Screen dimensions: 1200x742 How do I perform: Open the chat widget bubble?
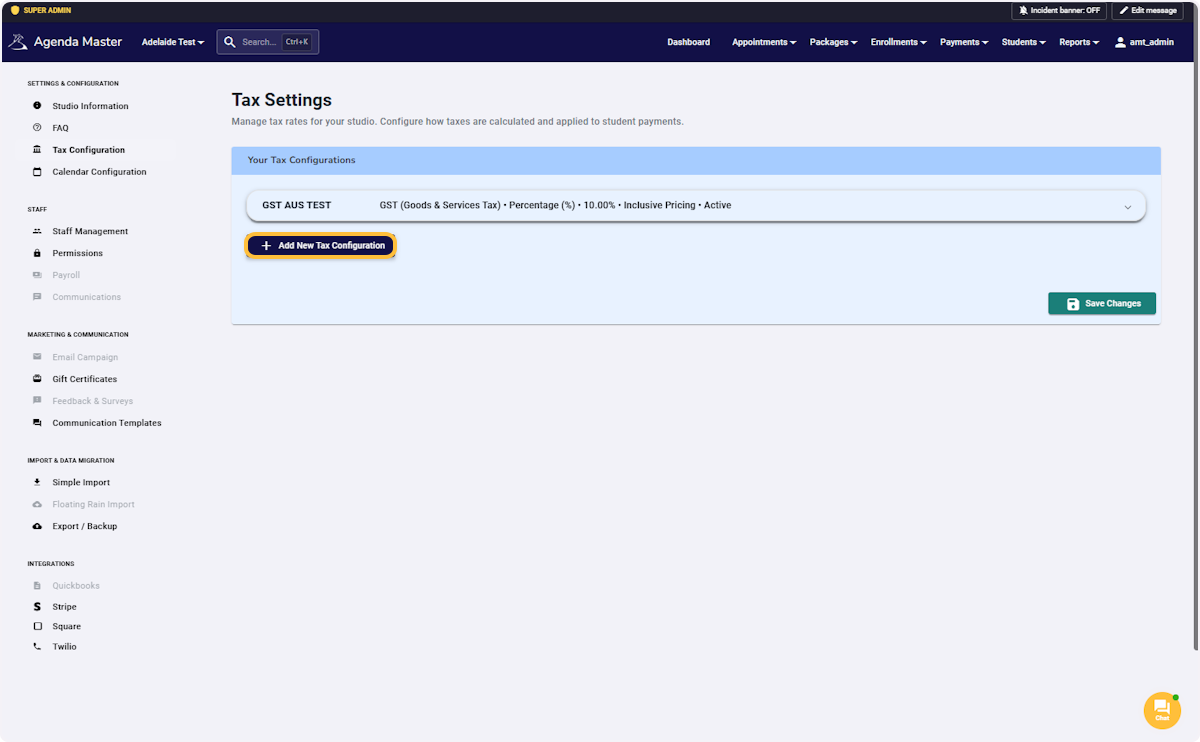pos(1162,710)
